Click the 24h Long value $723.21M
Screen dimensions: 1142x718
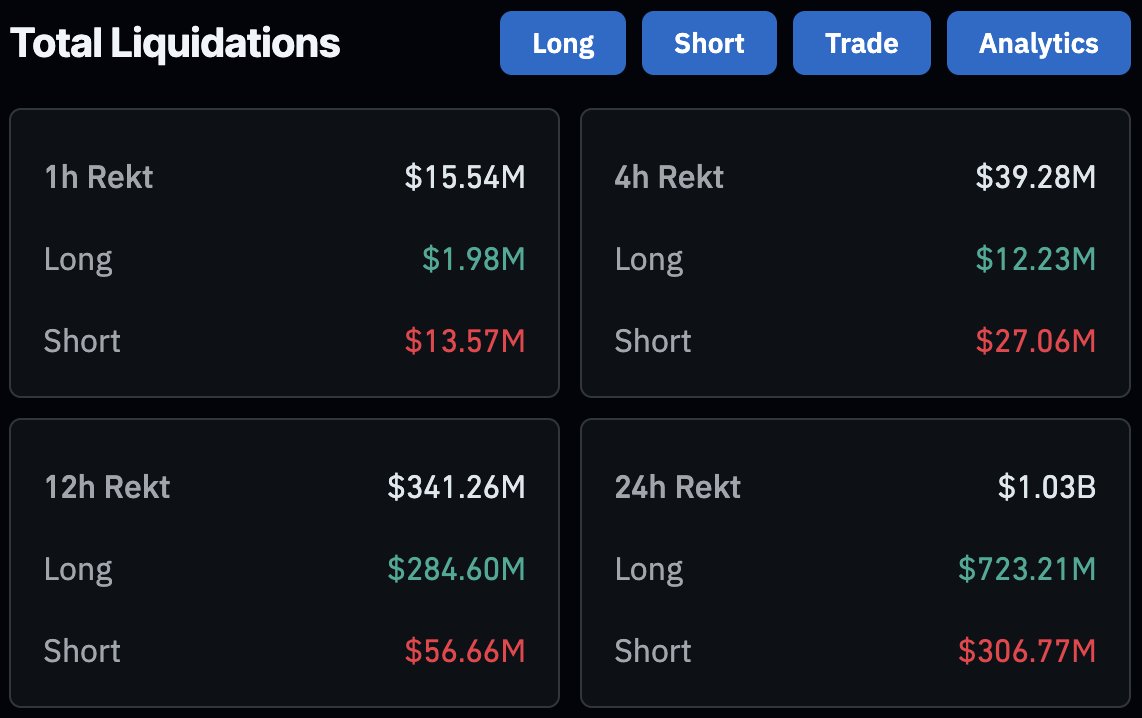(x=1027, y=569)
